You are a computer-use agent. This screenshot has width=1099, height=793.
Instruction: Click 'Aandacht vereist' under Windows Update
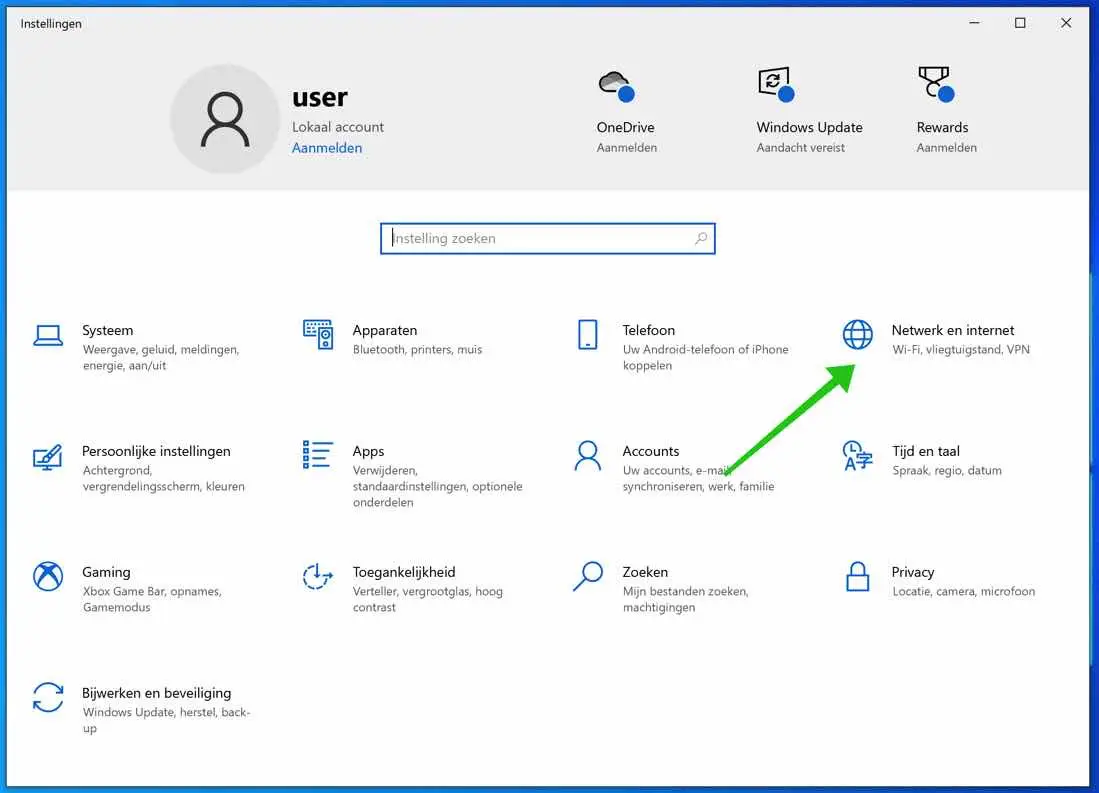click(800, 148)
